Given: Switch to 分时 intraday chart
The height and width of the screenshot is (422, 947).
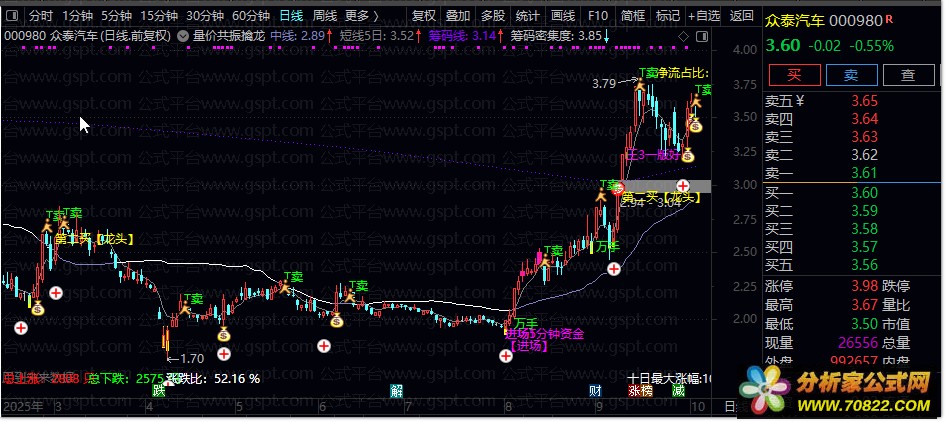Looking at the screenshot, I should pyautogui.click(x=41, y=16).
